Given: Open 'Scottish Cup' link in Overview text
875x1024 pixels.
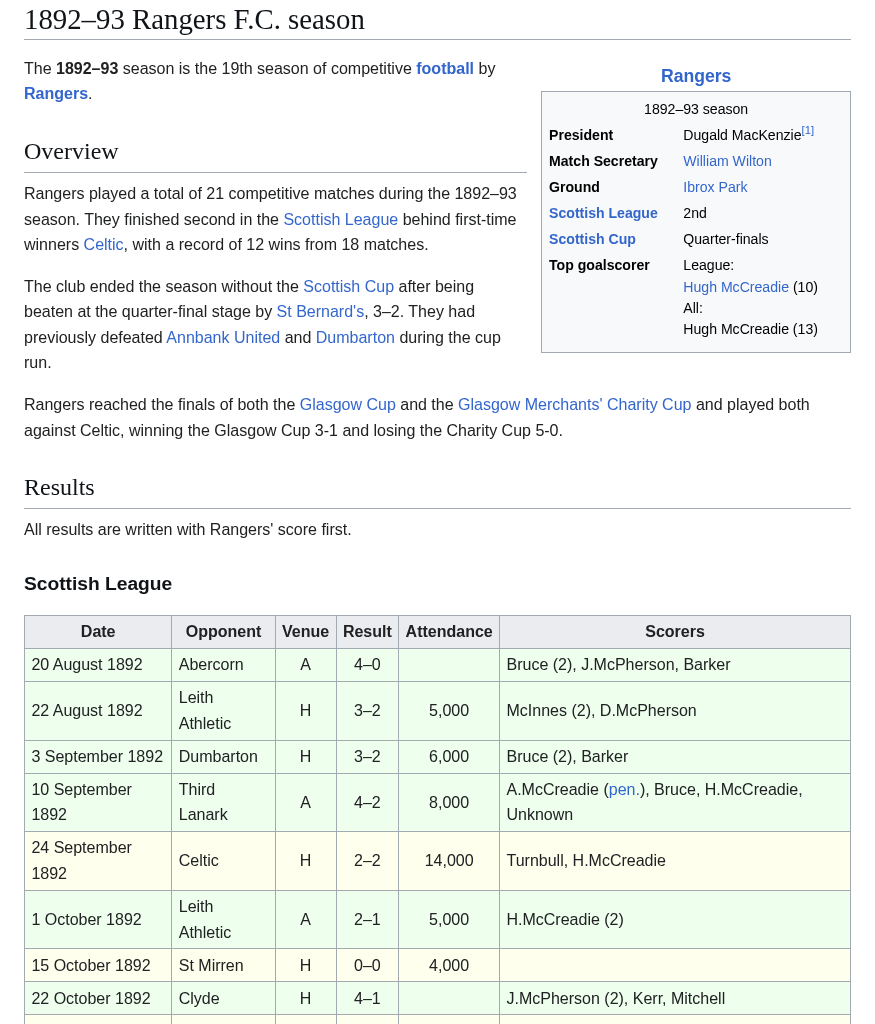Looking at the screenshot, I should point(348,287).
